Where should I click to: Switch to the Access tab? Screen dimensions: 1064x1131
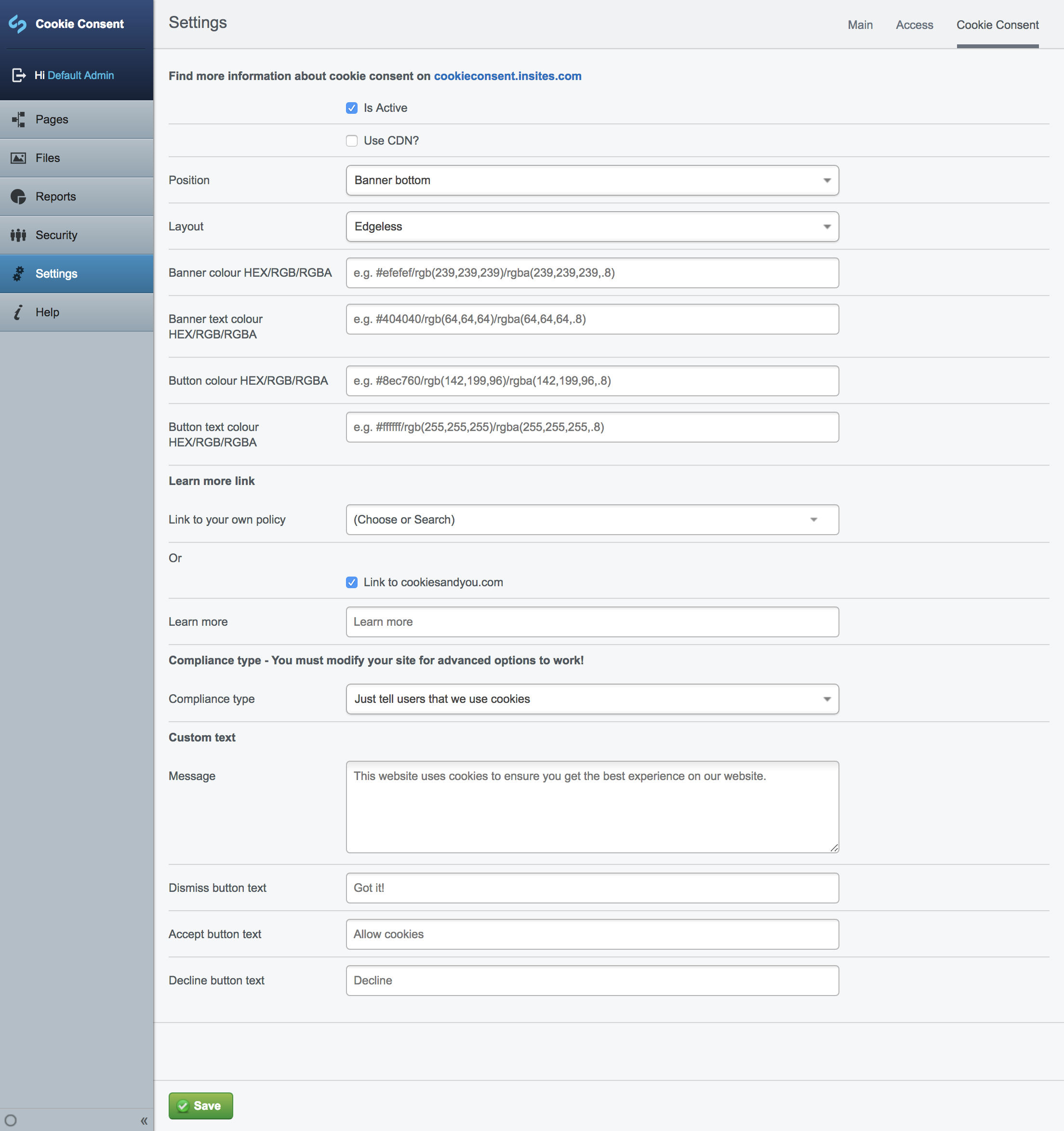point(914,25)
